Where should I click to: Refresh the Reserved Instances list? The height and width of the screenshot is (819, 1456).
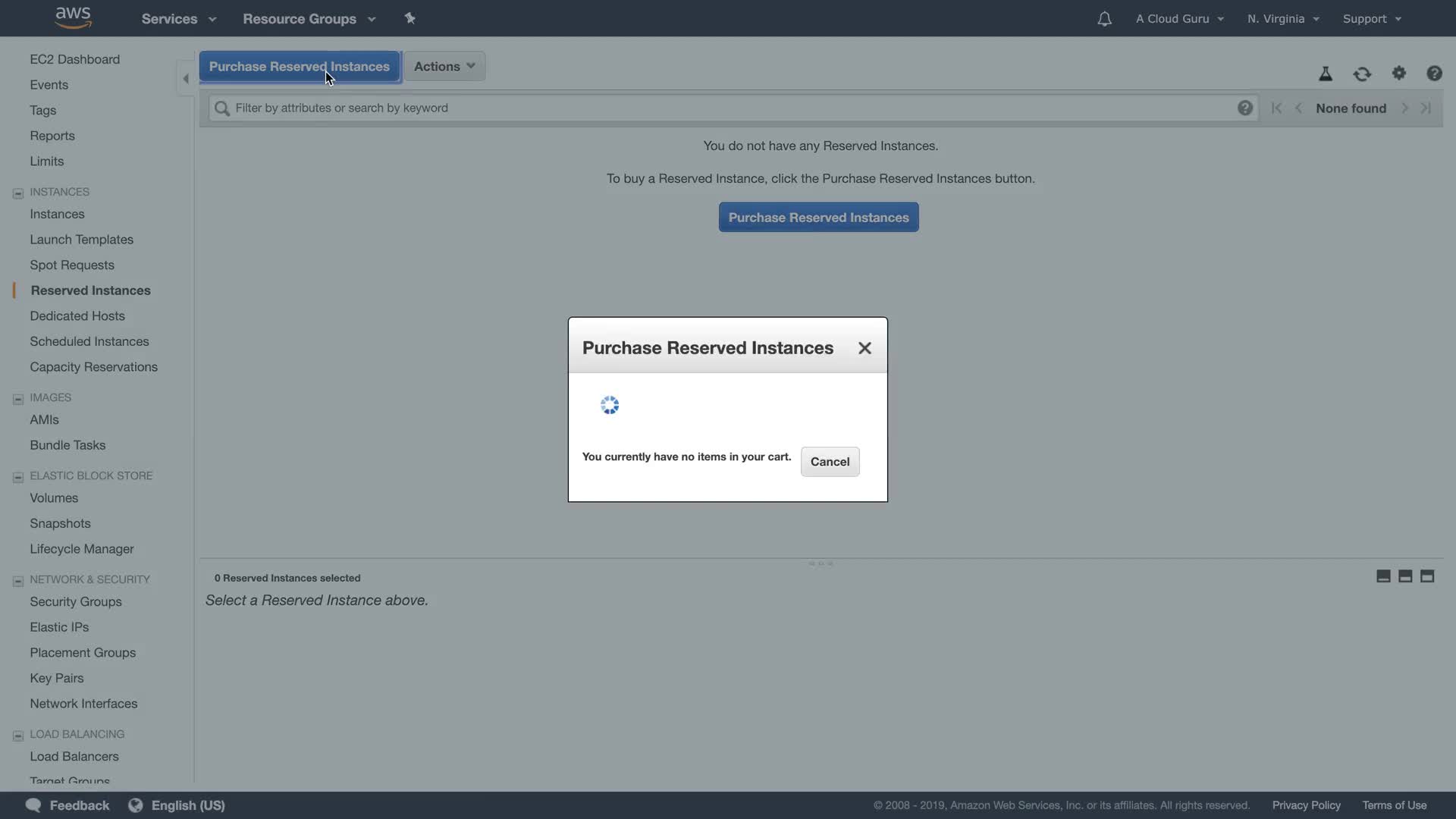point(1362,74)
